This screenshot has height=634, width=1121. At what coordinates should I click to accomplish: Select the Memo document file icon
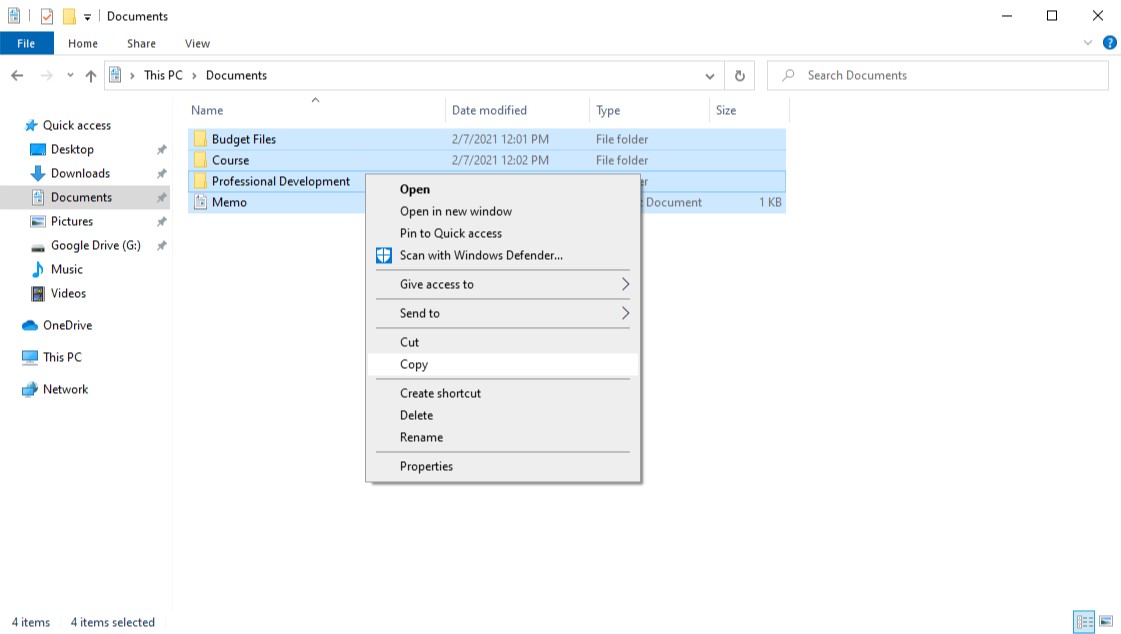(200, 202)
